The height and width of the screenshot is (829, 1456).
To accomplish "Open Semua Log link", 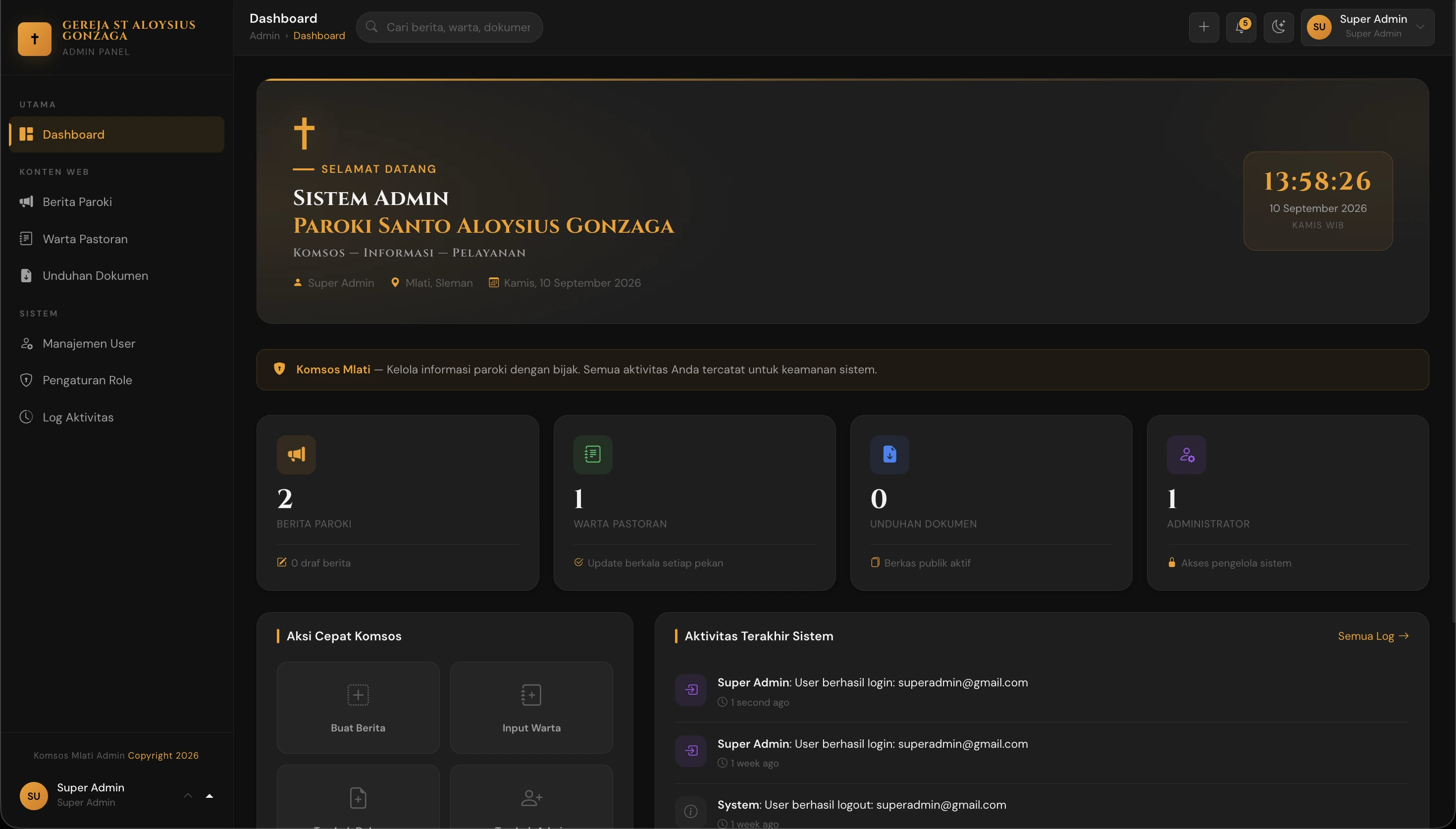I will tap(1373, 636).
